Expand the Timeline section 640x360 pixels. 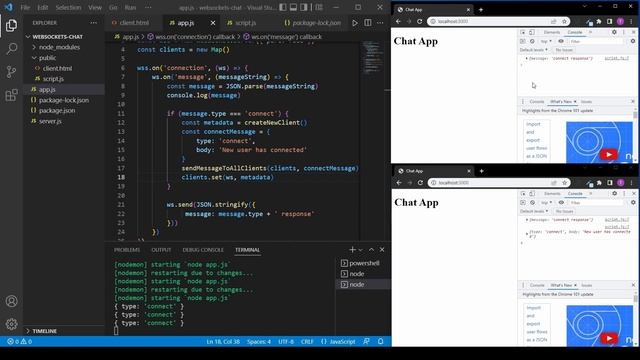[44, 331]
